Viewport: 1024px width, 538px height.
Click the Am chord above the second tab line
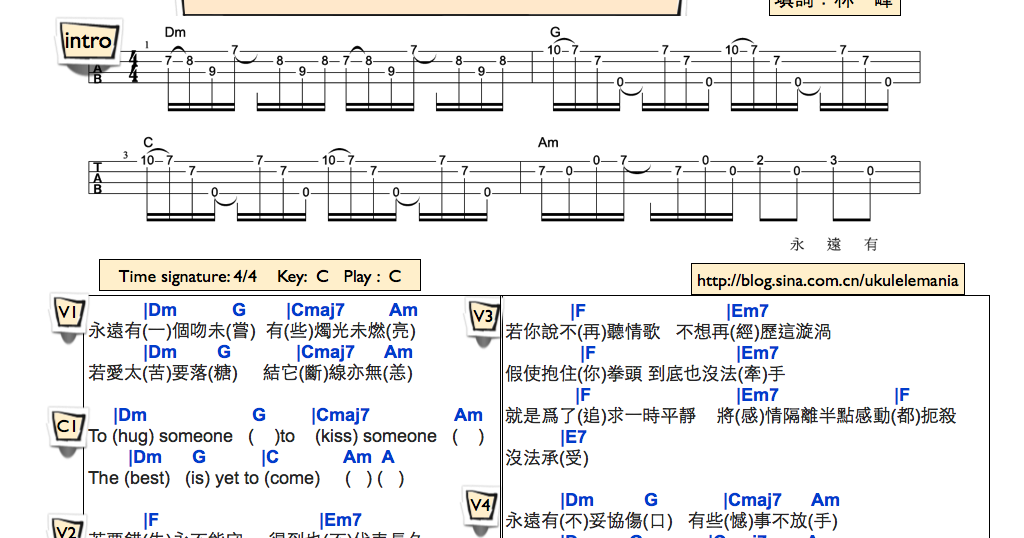pyautogui.click(x=549, y=142)
